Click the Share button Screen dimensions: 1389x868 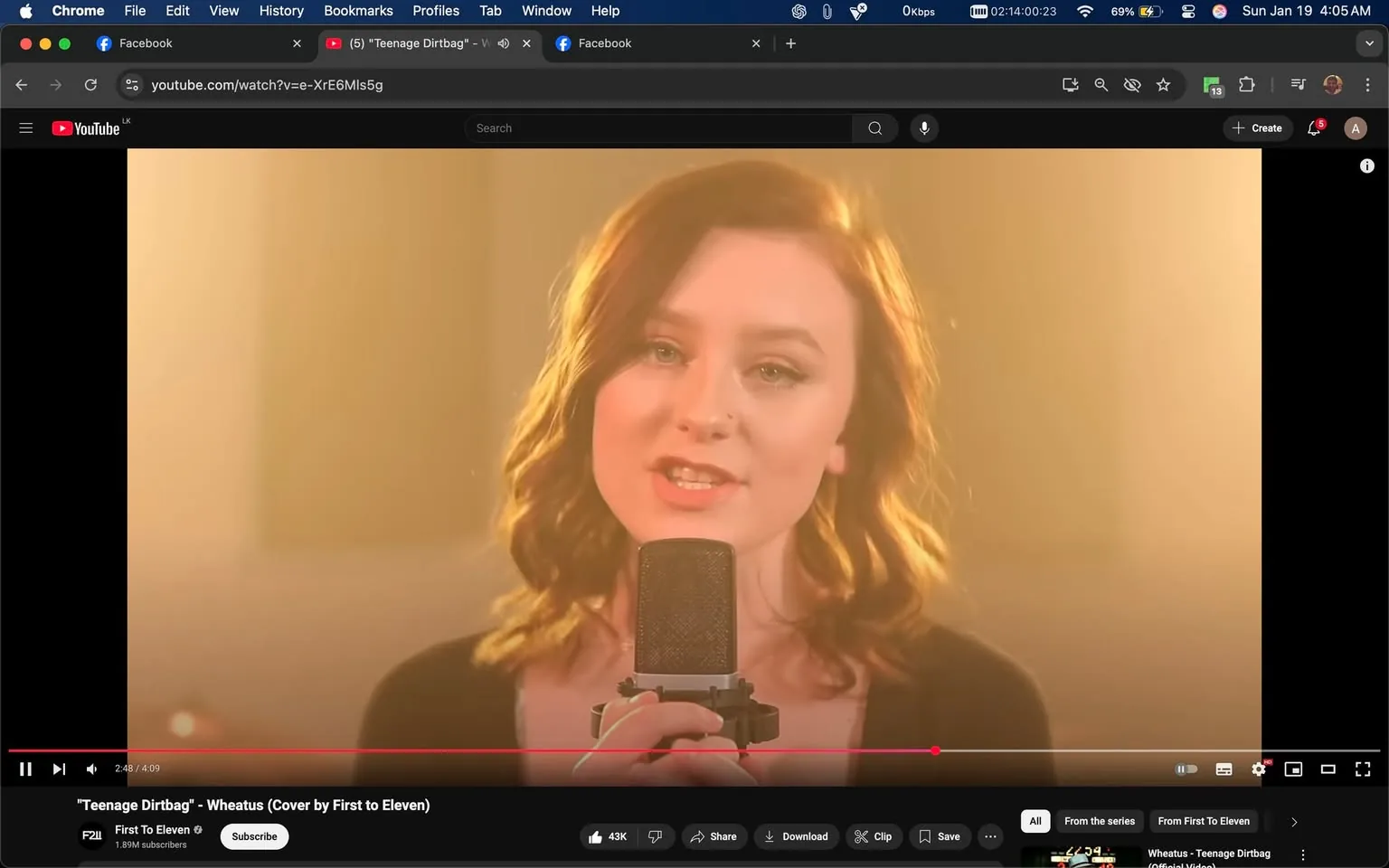click(713, 836)
